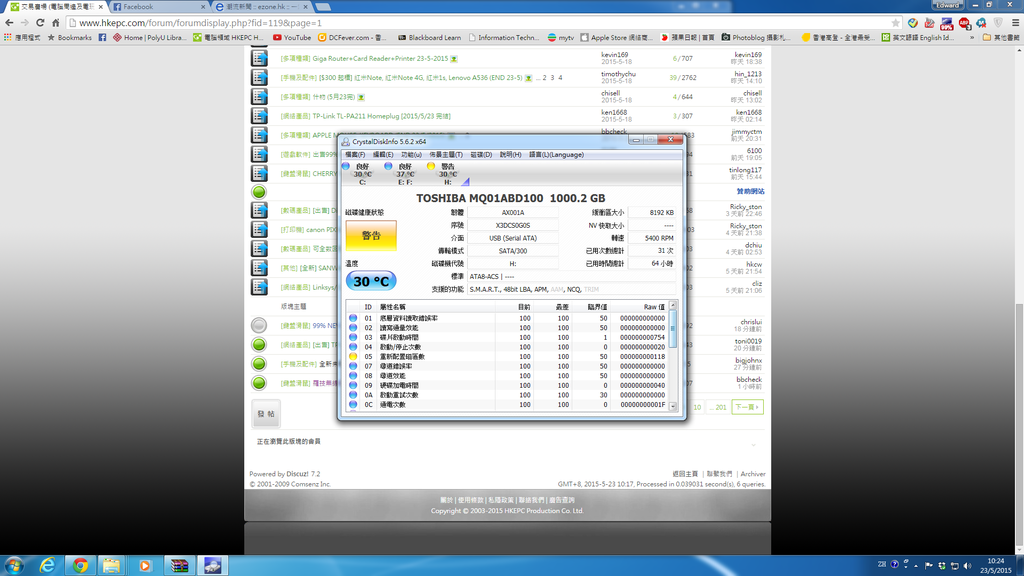The image size is (1024, 576).
Task: Open the 磁碟(D) menu
Action: click(x=481, y=155)
